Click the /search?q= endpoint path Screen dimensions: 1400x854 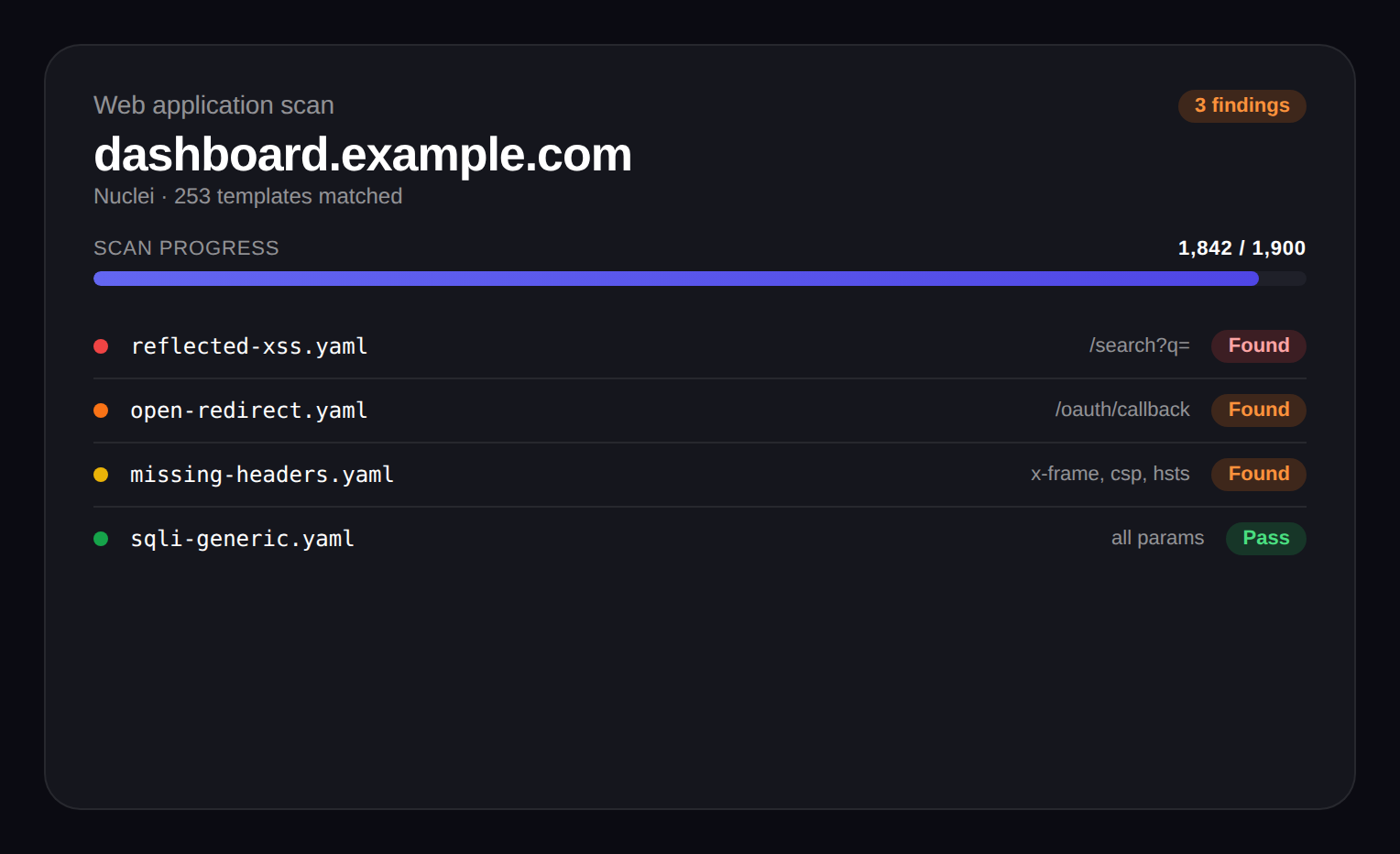[x=1139, y=346]
